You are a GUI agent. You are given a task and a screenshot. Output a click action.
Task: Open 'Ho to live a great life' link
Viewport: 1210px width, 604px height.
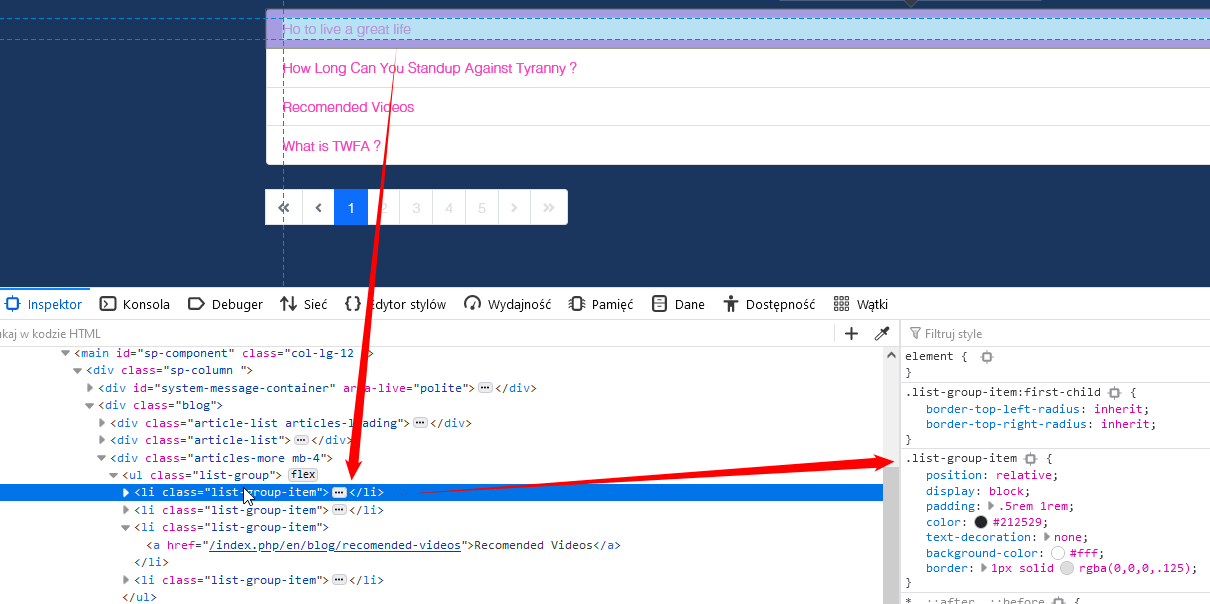(x=346, y=30)
